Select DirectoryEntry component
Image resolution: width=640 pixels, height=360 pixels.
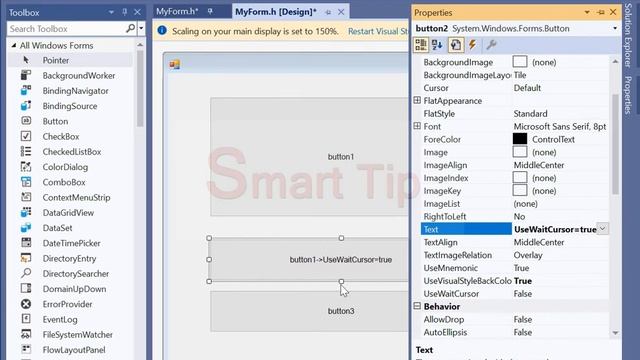click(69, 258)
